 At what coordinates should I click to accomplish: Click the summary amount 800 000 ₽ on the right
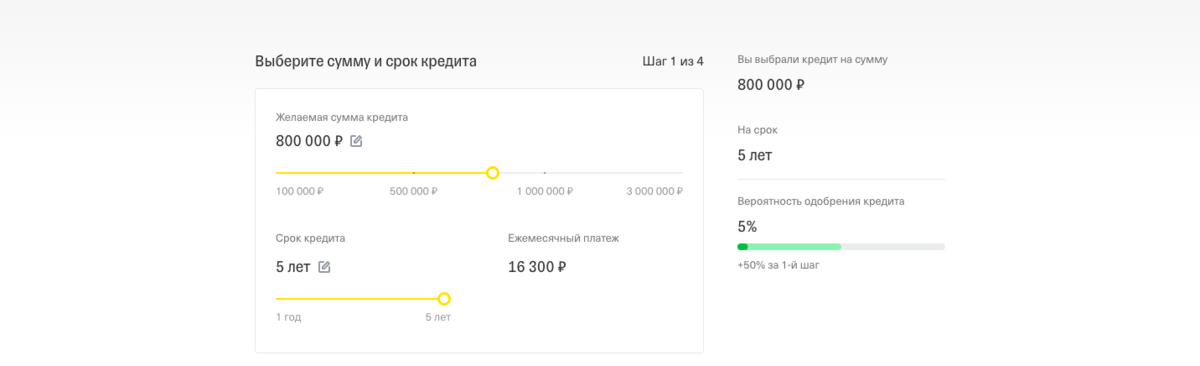[x=771, y=84]
